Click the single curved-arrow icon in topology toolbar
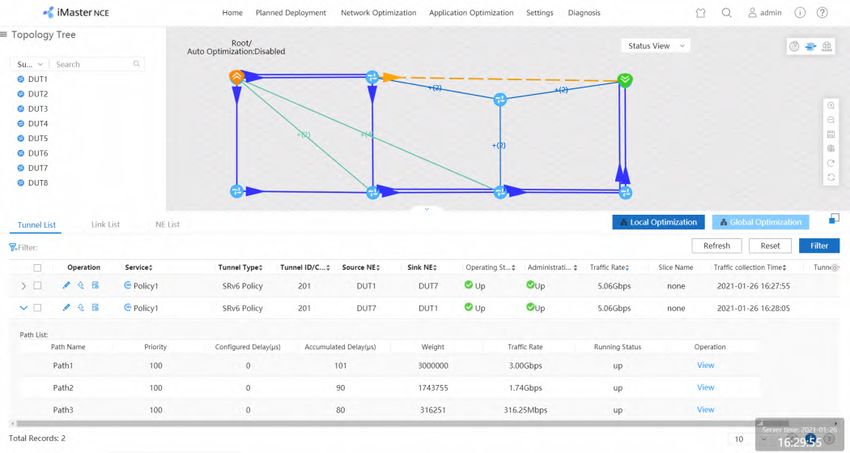Viewport: 850px width, 453px height. pos(830,163)
